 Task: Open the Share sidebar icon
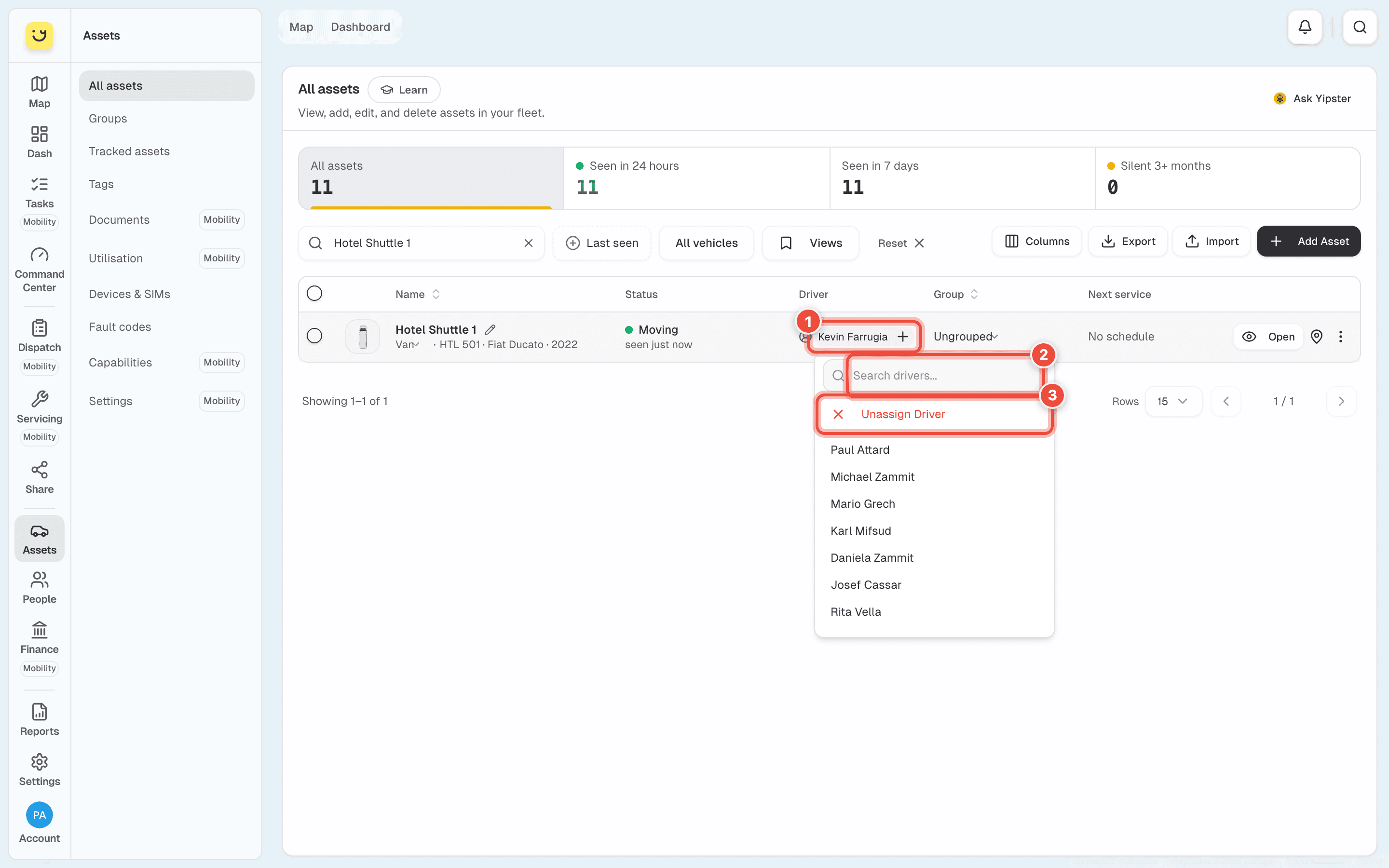click(x=39, y=477)
